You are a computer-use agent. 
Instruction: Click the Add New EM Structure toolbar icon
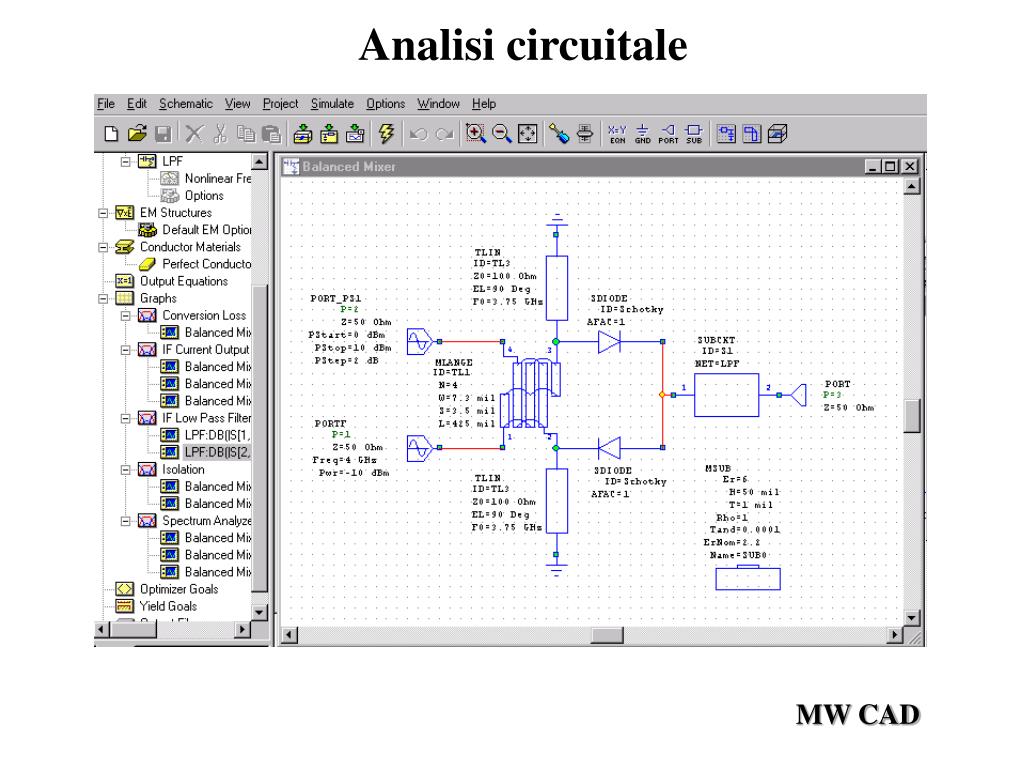[x=329, y=134]
